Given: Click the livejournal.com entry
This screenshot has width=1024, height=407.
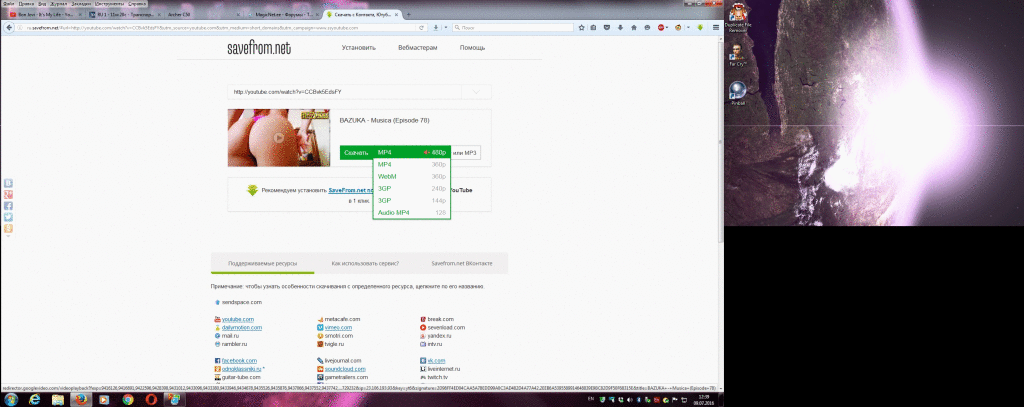Looking at the screenshot, I should (343, 361).
